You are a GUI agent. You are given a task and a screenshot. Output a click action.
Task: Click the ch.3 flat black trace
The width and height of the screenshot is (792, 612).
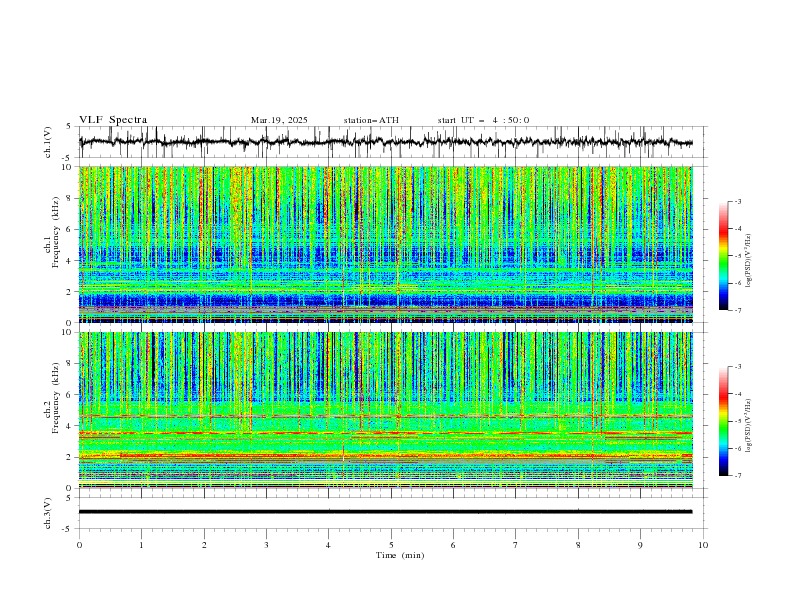[x=385, y=512]
